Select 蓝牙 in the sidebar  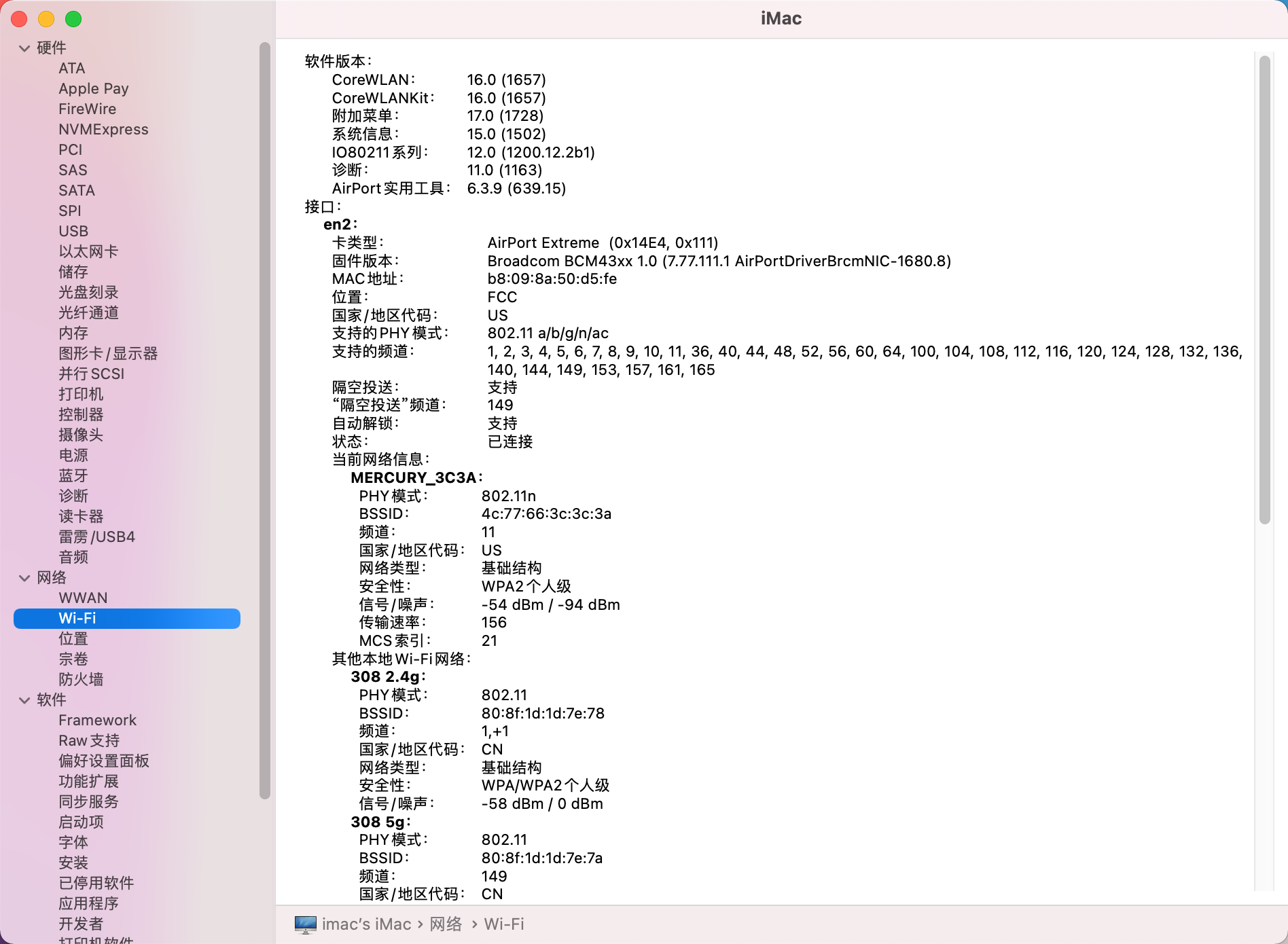tap(73, 476)
